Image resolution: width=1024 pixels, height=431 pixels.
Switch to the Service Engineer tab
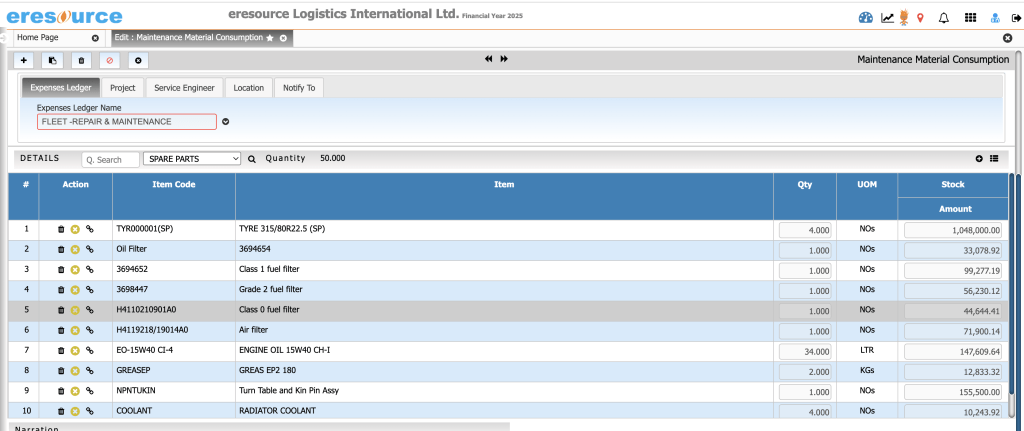coord(184,88)
